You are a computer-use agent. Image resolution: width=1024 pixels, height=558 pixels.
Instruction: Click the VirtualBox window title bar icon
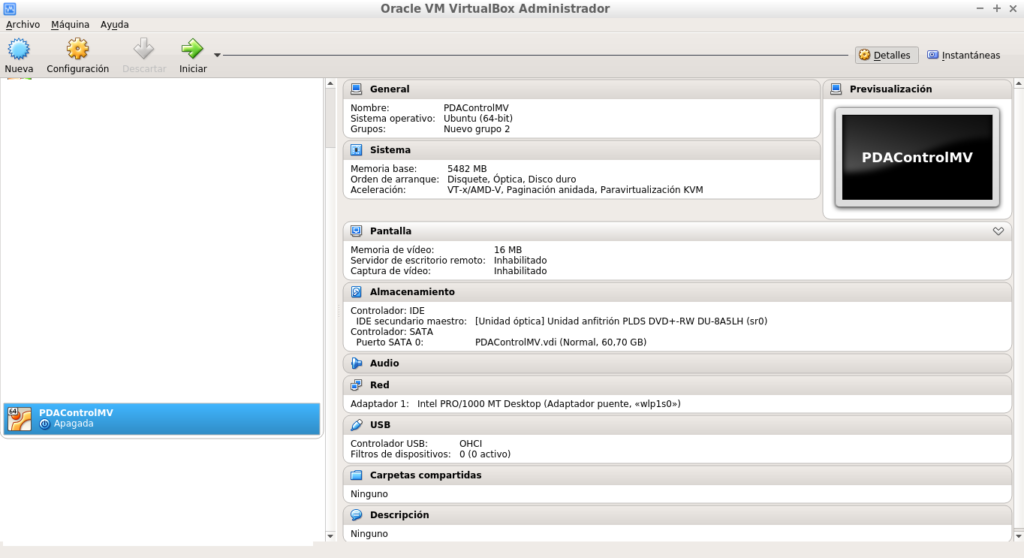pos(10,8)
